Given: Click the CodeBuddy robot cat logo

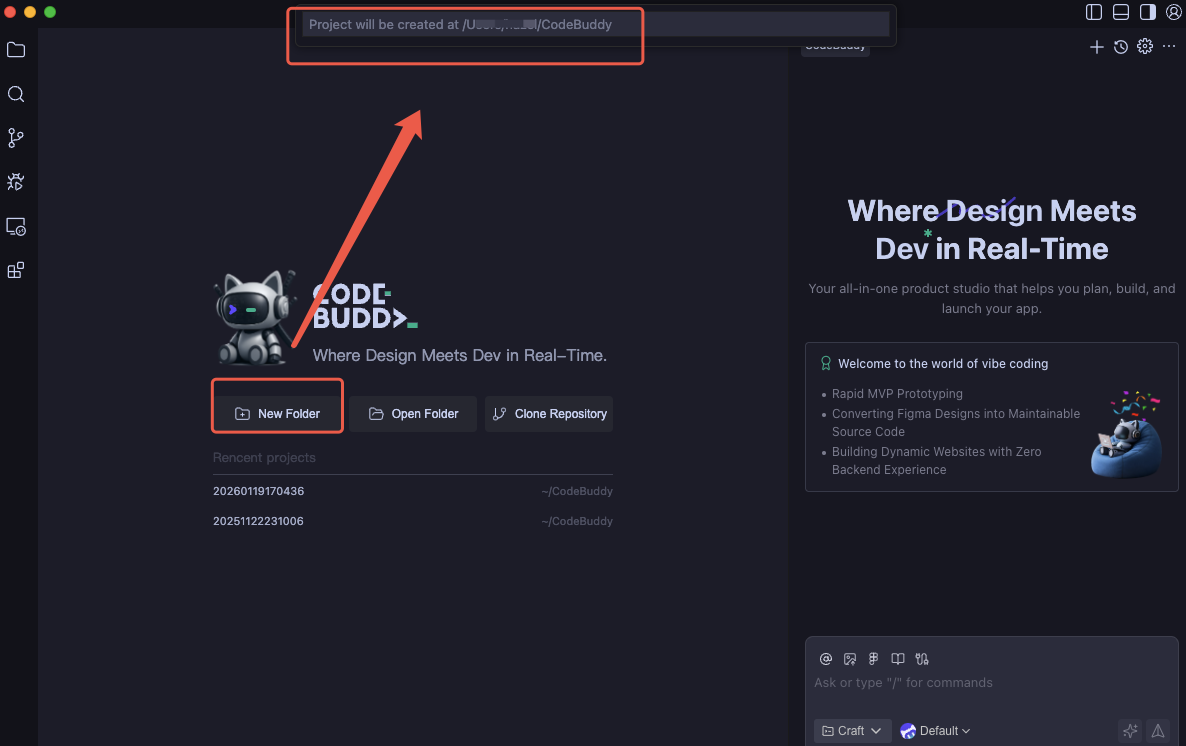Looking at the screenshot, I should 254,318.
